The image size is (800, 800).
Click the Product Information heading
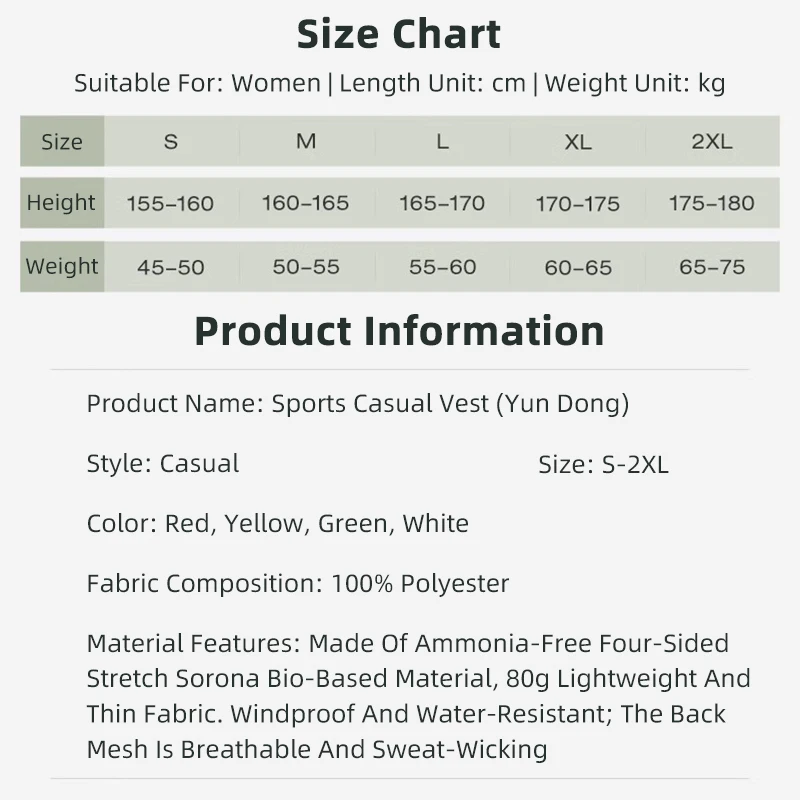pos(399,331)
